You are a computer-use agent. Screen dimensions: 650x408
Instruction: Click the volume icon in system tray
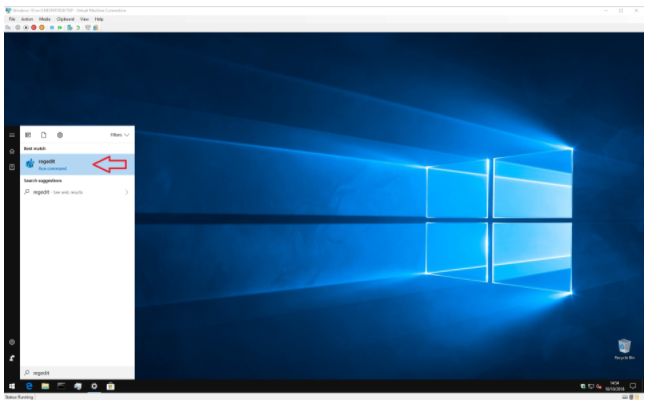coord(599,386)
